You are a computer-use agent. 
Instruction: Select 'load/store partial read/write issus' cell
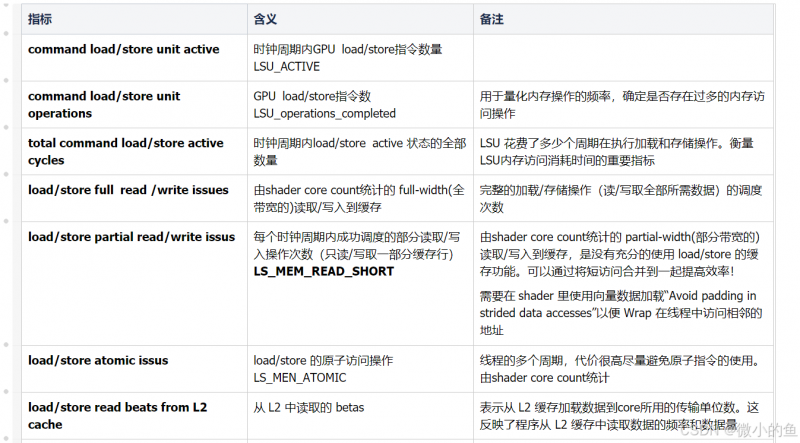tap(134, 284)
